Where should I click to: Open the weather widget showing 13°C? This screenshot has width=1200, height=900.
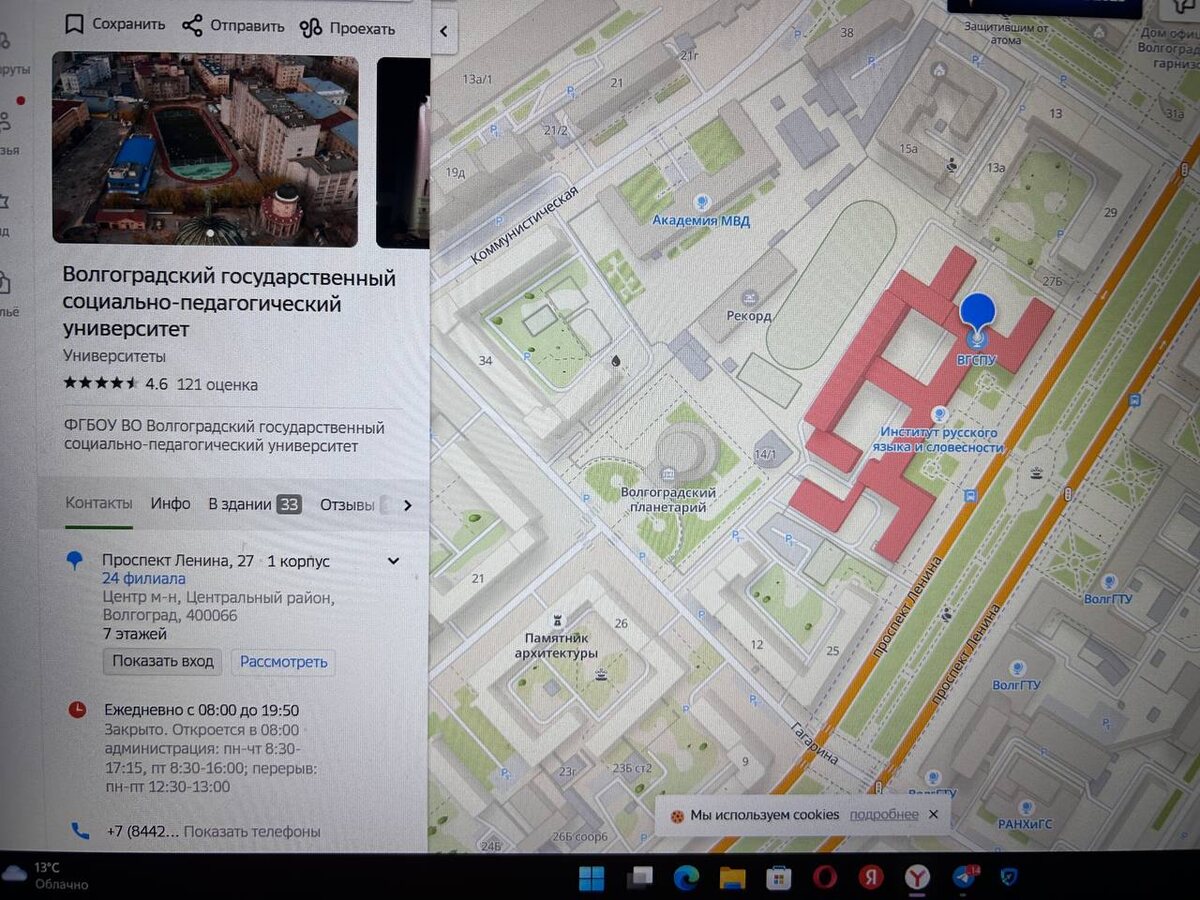click(x=46, y=876)
